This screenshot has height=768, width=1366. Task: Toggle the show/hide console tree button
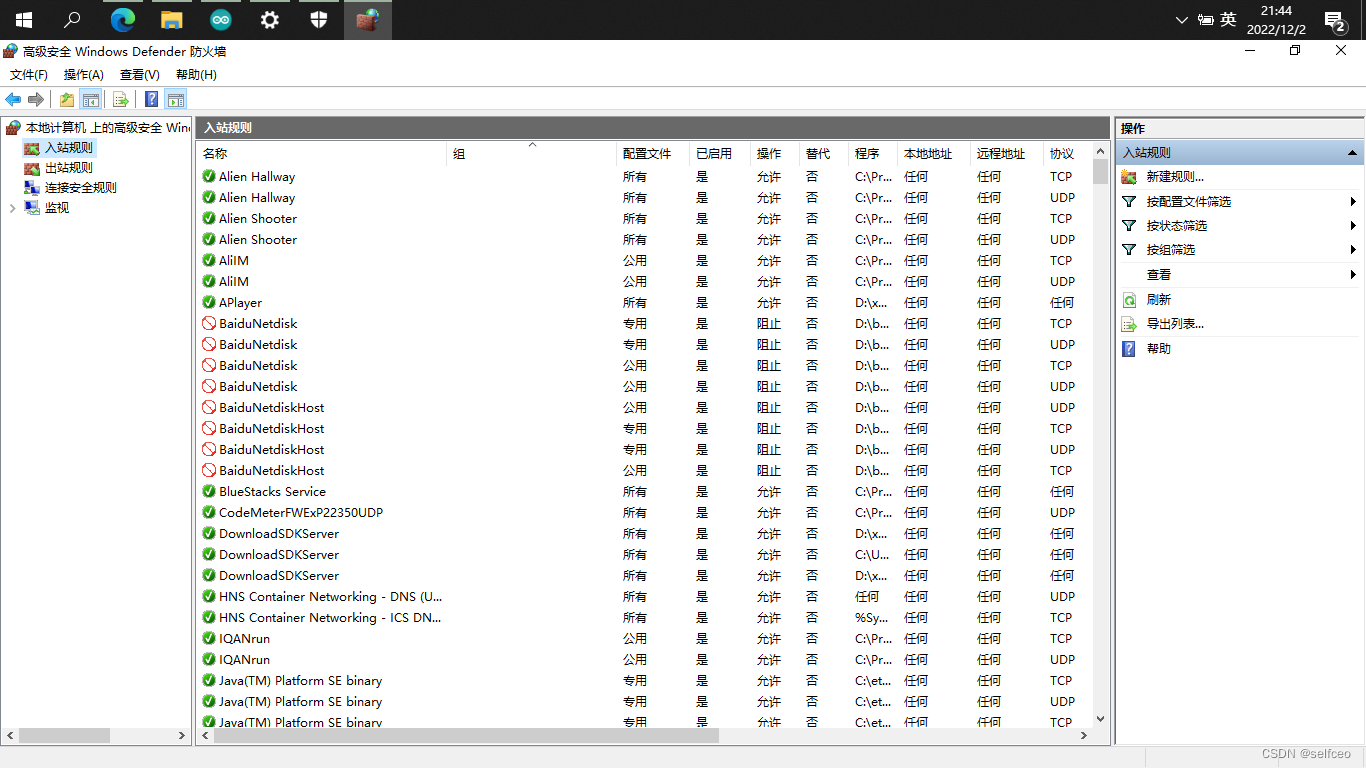pyautogui.click(x=91, y=99)
